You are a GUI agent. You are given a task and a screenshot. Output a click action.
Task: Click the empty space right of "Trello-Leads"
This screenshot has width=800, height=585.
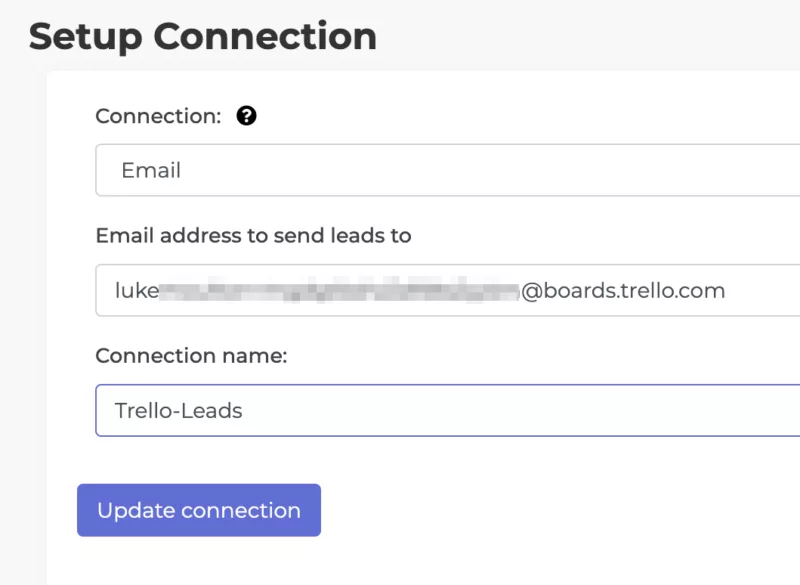[x=520, y=410]
